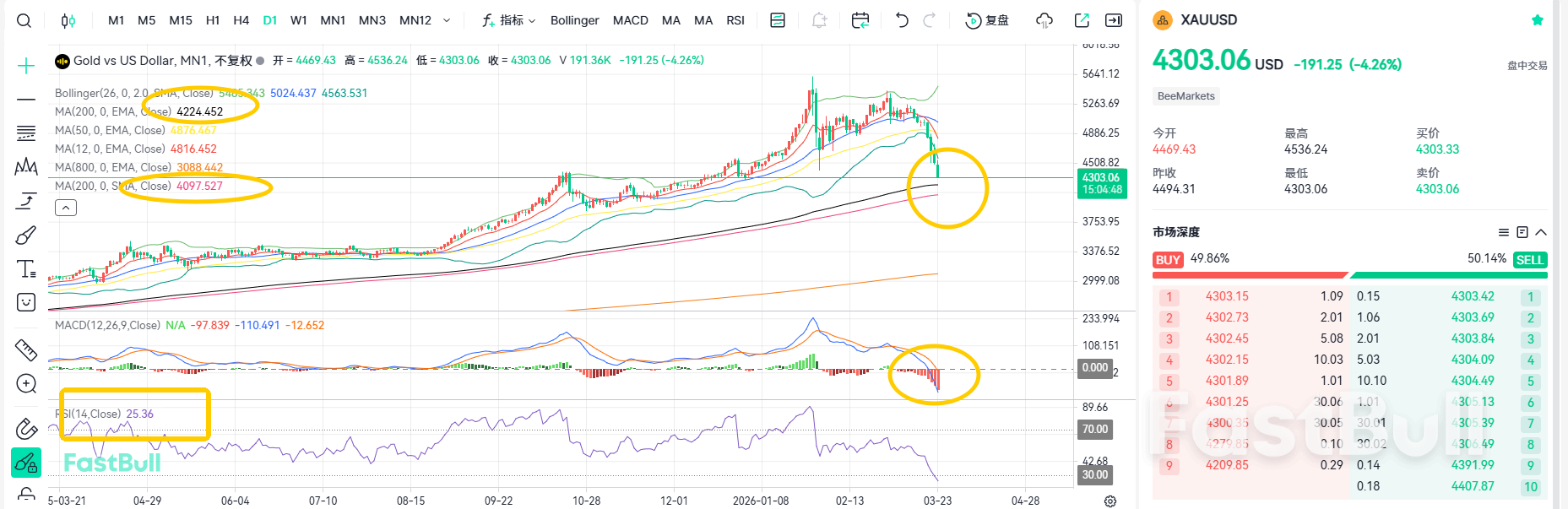The image size is (1568, 509).
Task: Click the BUY label in market depth
Action: click(x=1168, y=260)
